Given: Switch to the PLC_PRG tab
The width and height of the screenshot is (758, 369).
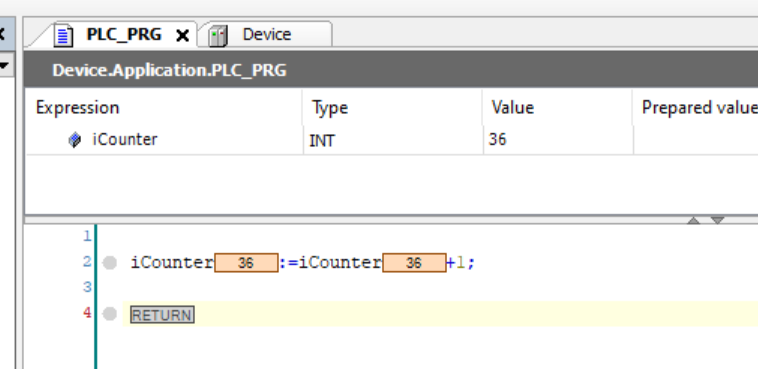Looking at the screenshot, I should pyautogui.click(x=124, y=35).
